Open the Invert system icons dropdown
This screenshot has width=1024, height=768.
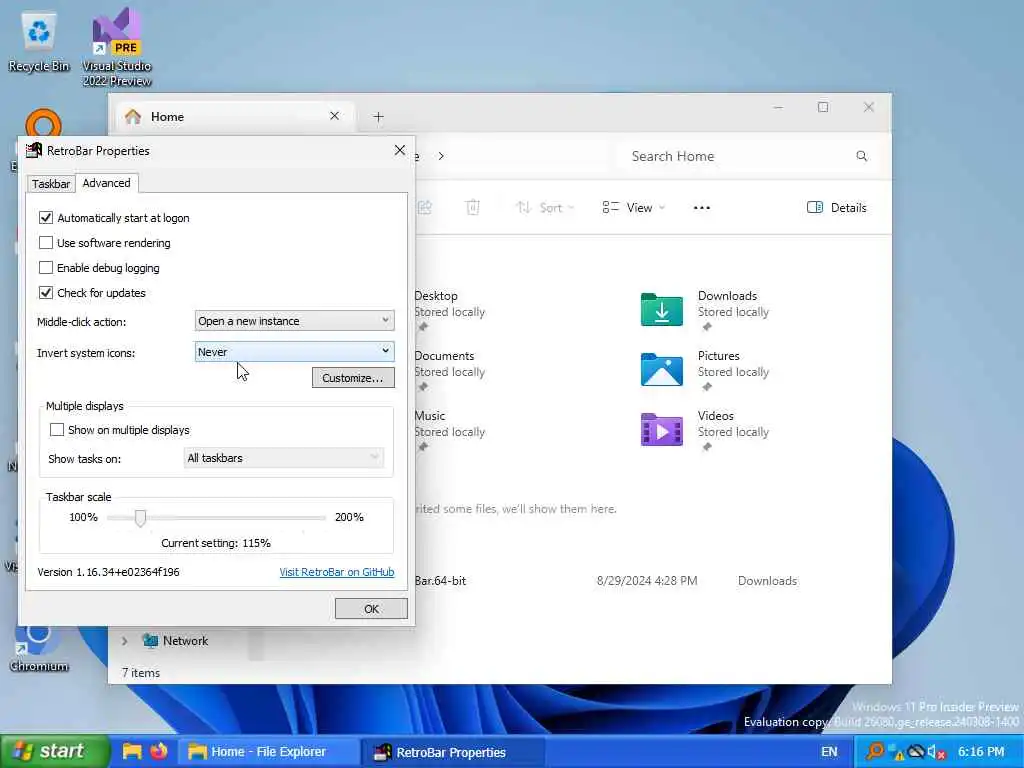coord(295,351)
